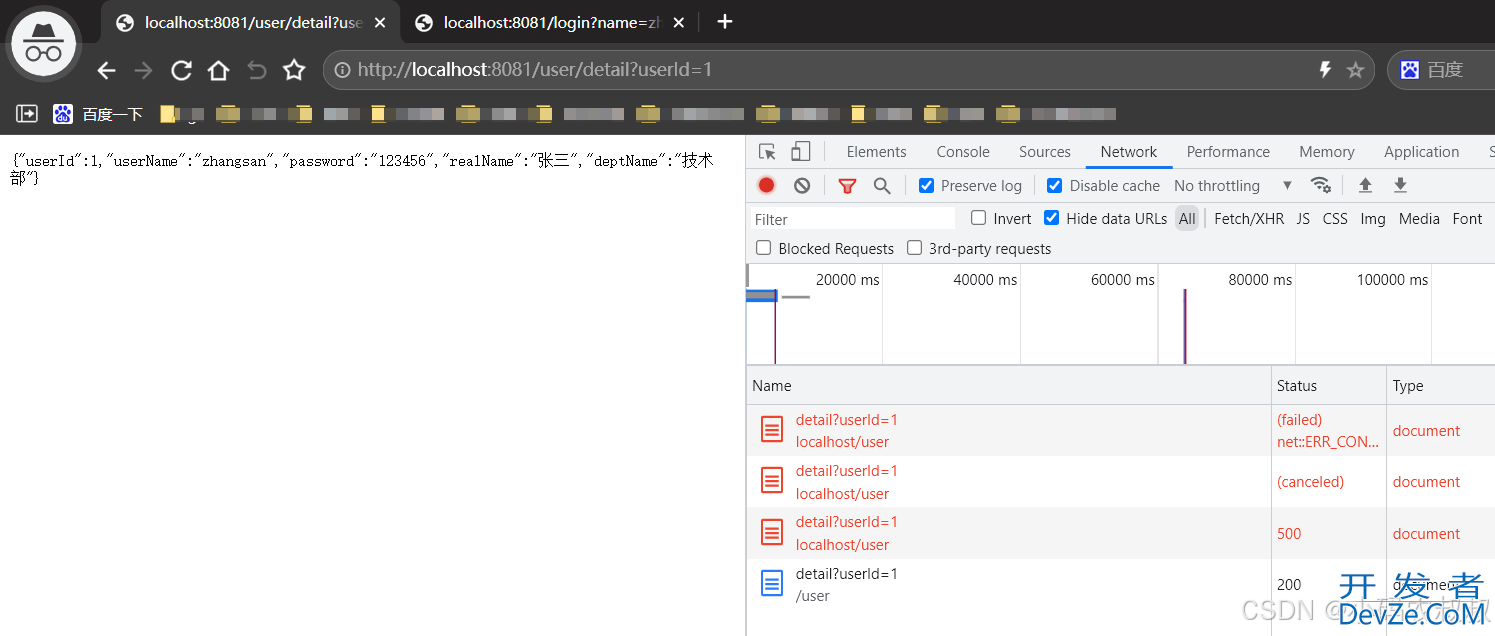This screenshot has height=636, width=1495.
Task: Reload the page with refresh icon
Action: [x=181, y=70]
